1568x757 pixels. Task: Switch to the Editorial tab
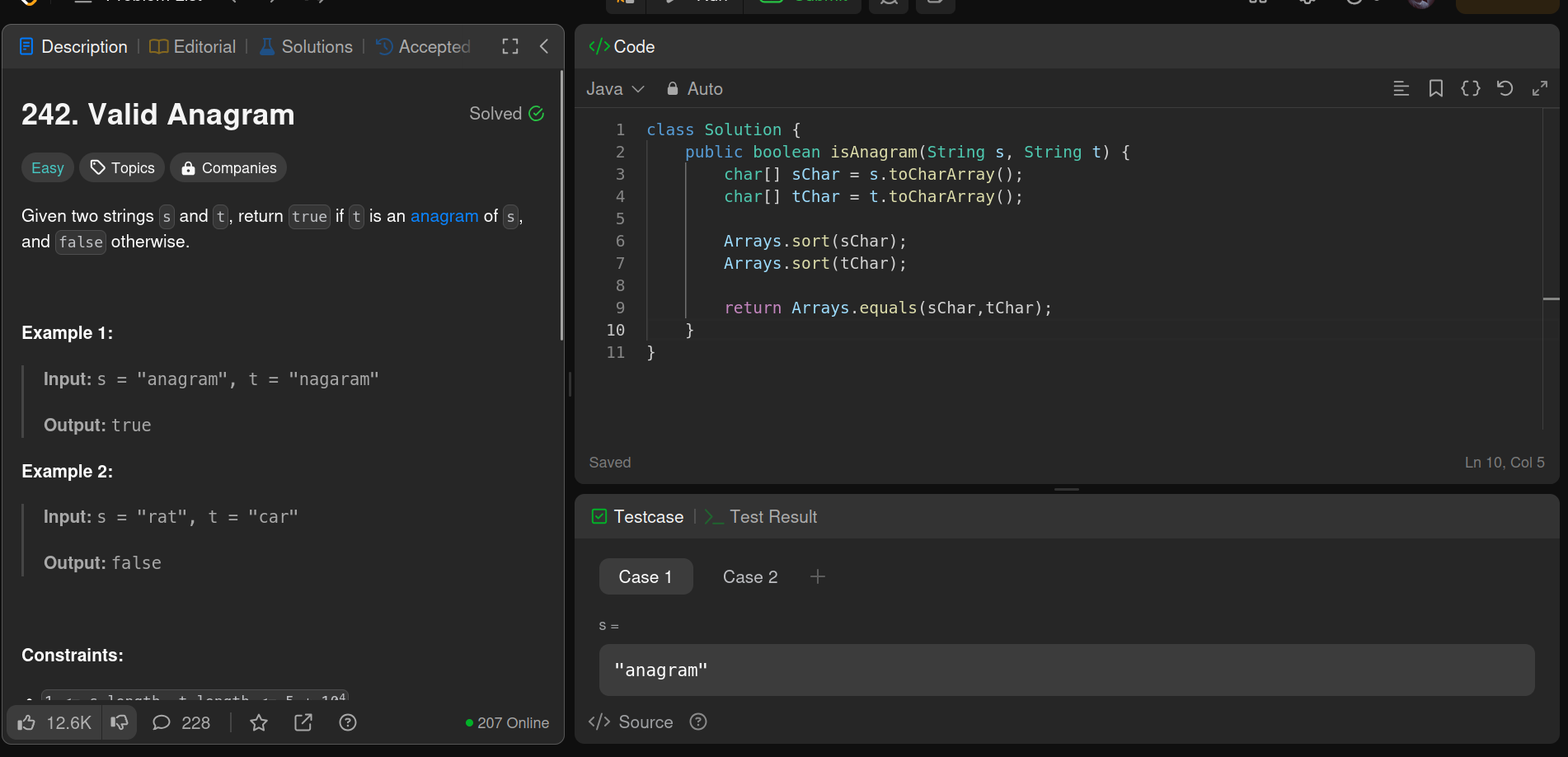coord(193,47)
